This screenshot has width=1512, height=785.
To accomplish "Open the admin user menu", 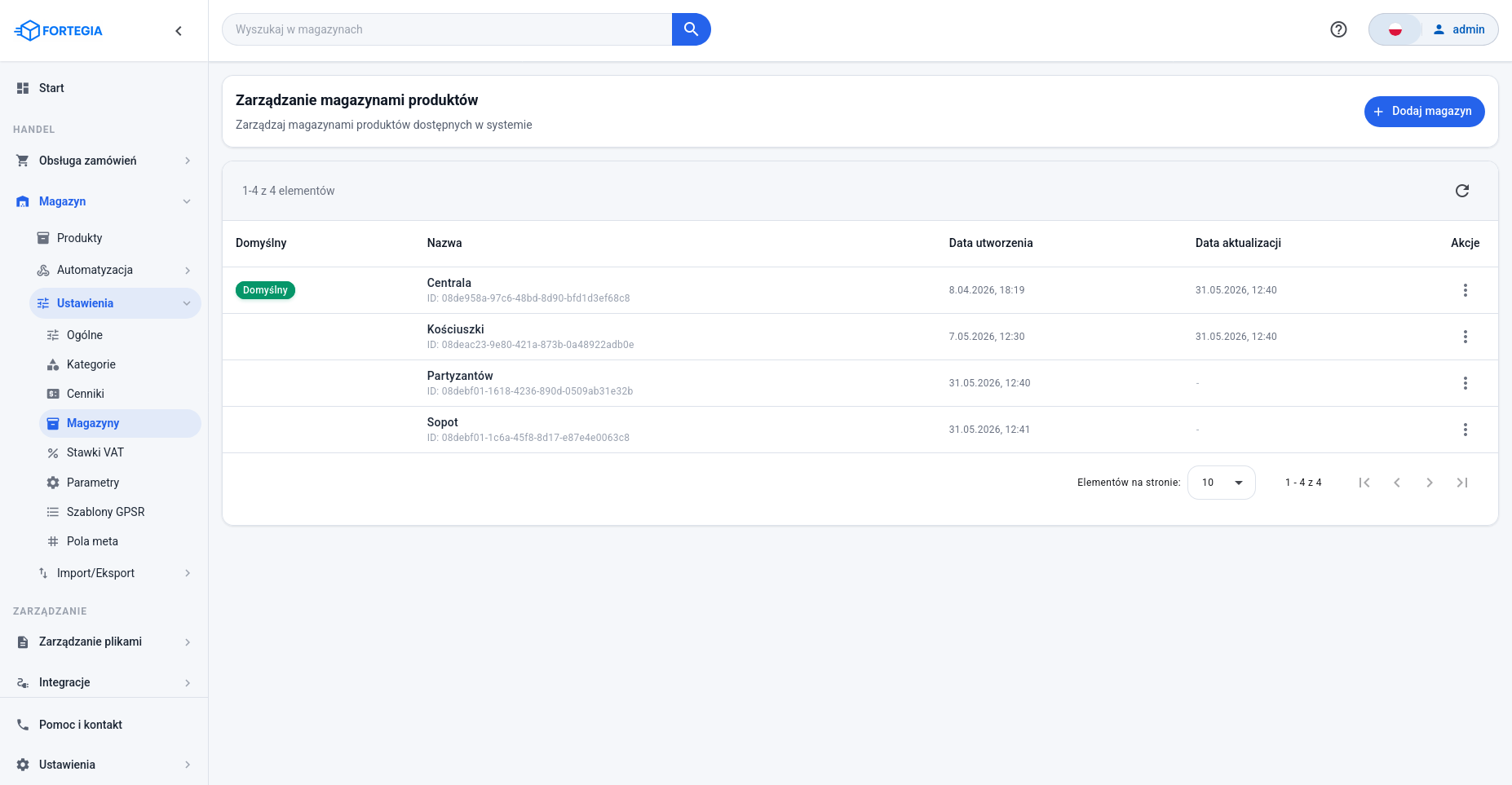I will click(x=1460, y=29).
